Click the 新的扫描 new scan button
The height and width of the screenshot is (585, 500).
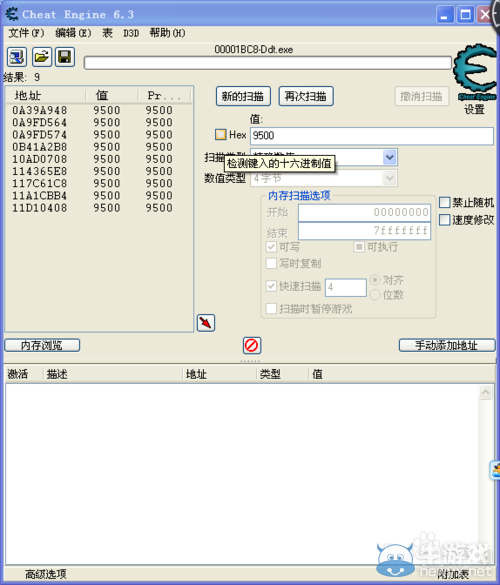click(x=243, y=97)
